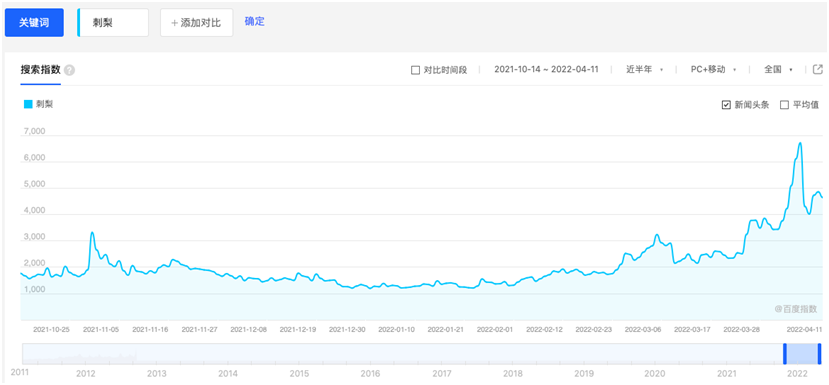
Task: Uncheck the 新闻头条 checkbox
Action: (726, 105)
